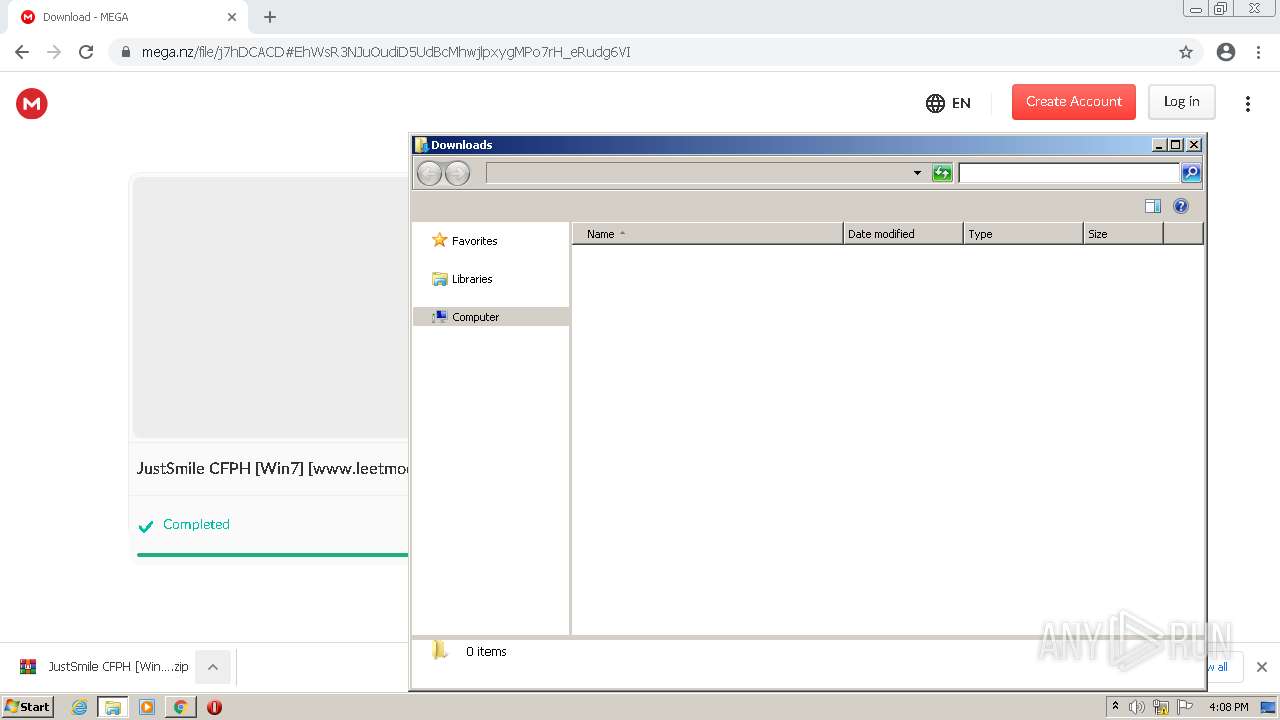Click browser forward arrow
This screenshot has height=720, width=1280.
[54, 52]
